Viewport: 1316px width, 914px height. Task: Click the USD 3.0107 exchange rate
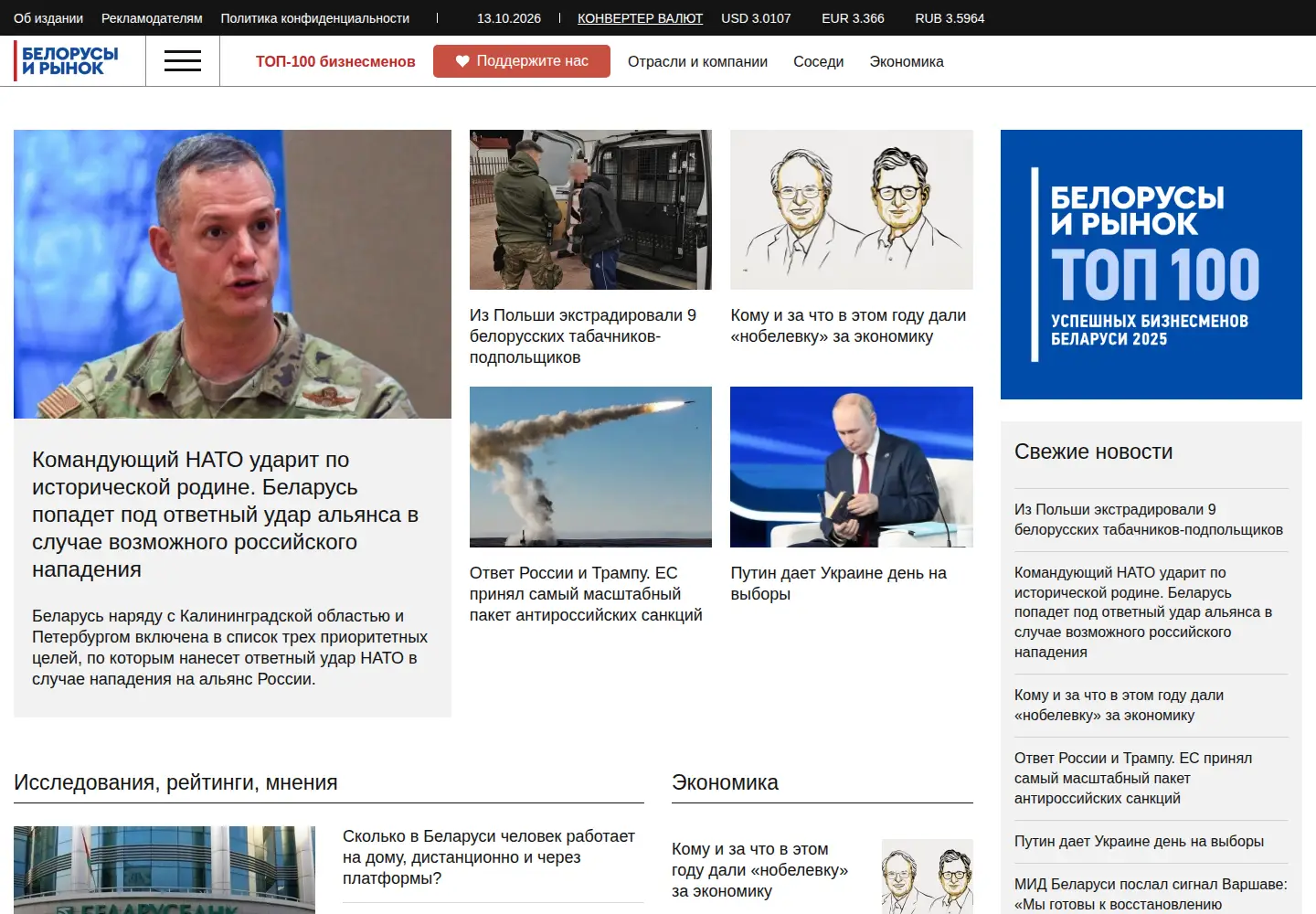756,18
